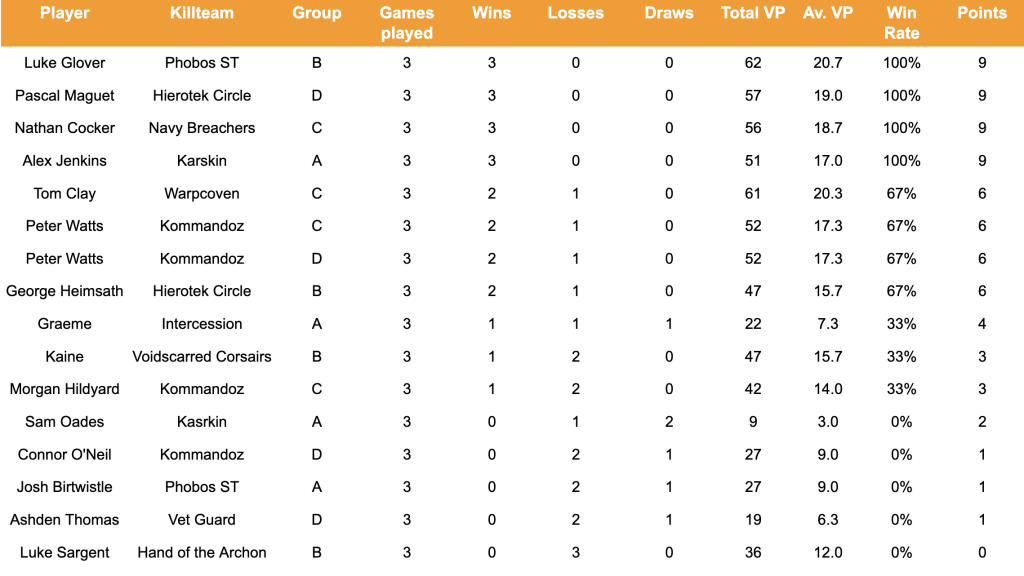The height and width of the screenshot is (576, 1024).
Task: Click the Navy Breachers killteam cell
Action: 202,128
